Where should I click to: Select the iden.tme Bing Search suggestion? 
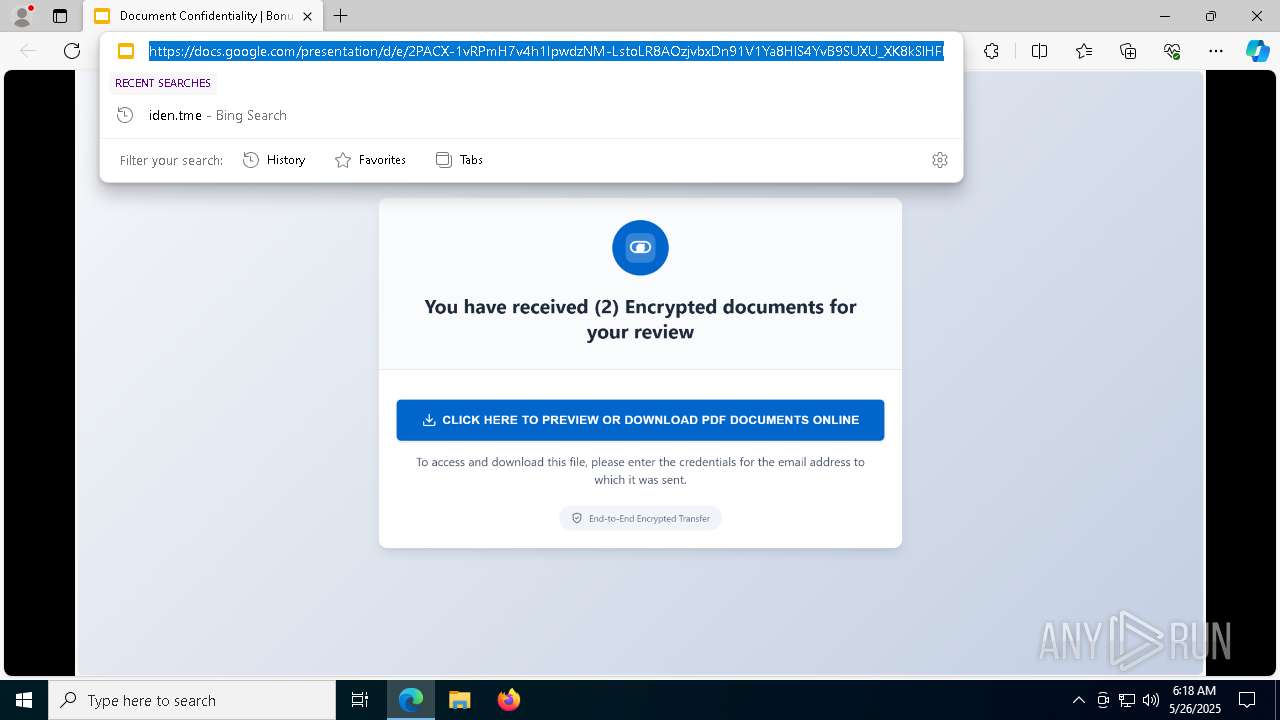[x=531, y=115]
